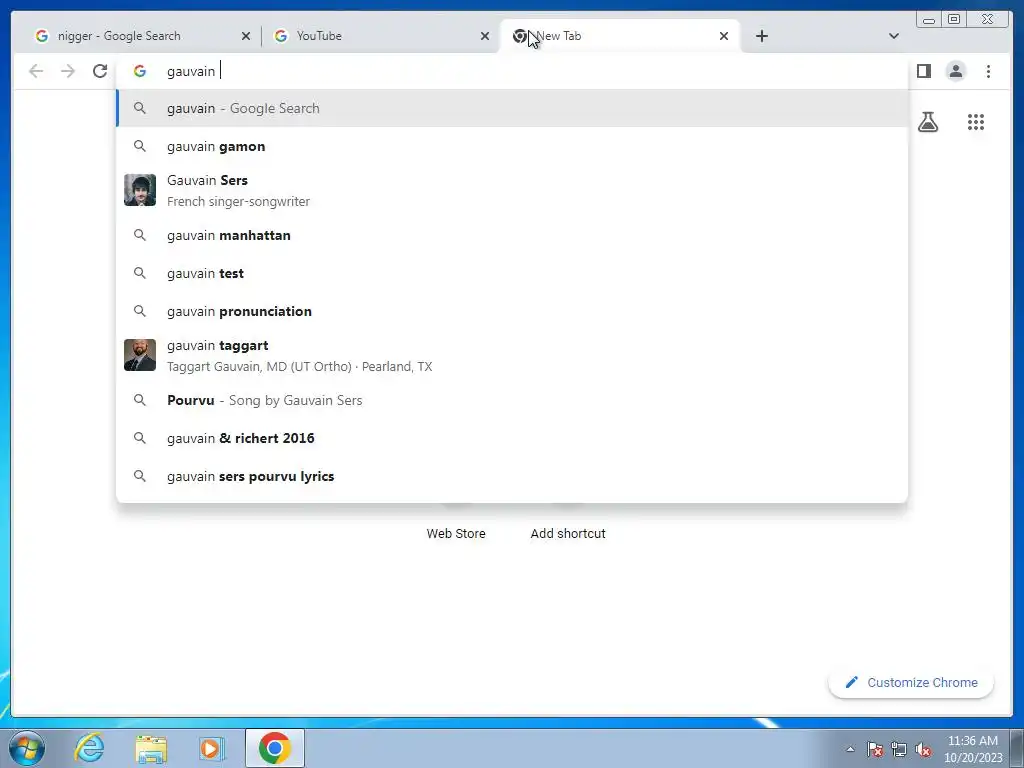1024x768 pixels.
Task: Open the taskbar clock showing 11:36 AM
Action: [973, 749]
